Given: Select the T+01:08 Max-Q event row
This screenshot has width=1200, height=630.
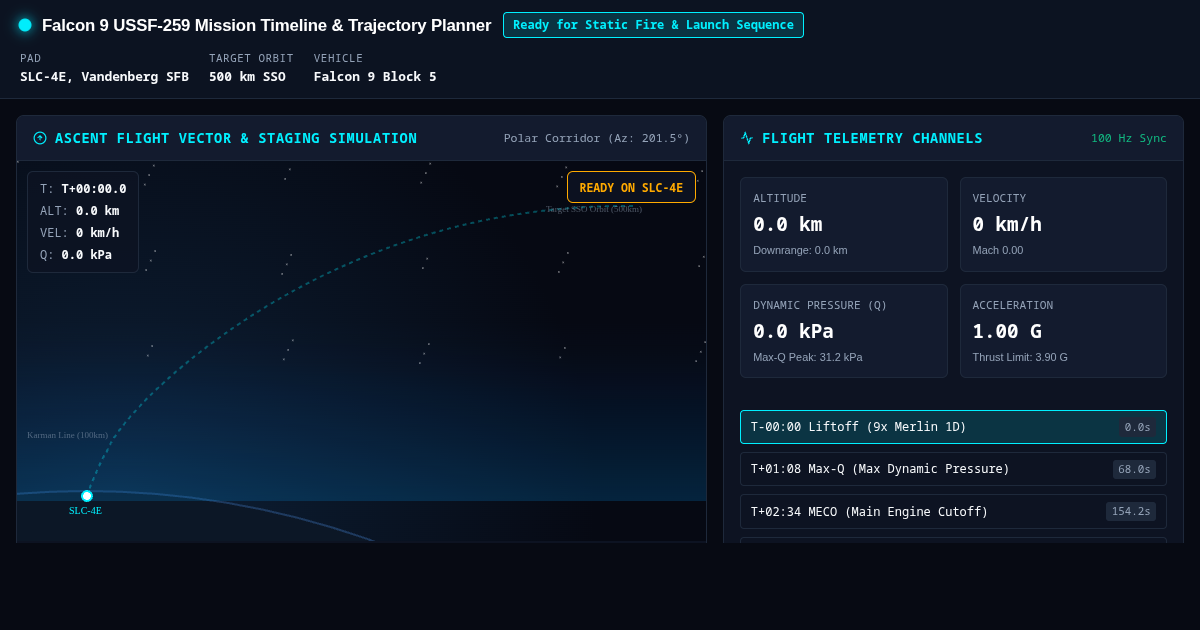Looking at the screenshot, I should (x=953, y=469).
